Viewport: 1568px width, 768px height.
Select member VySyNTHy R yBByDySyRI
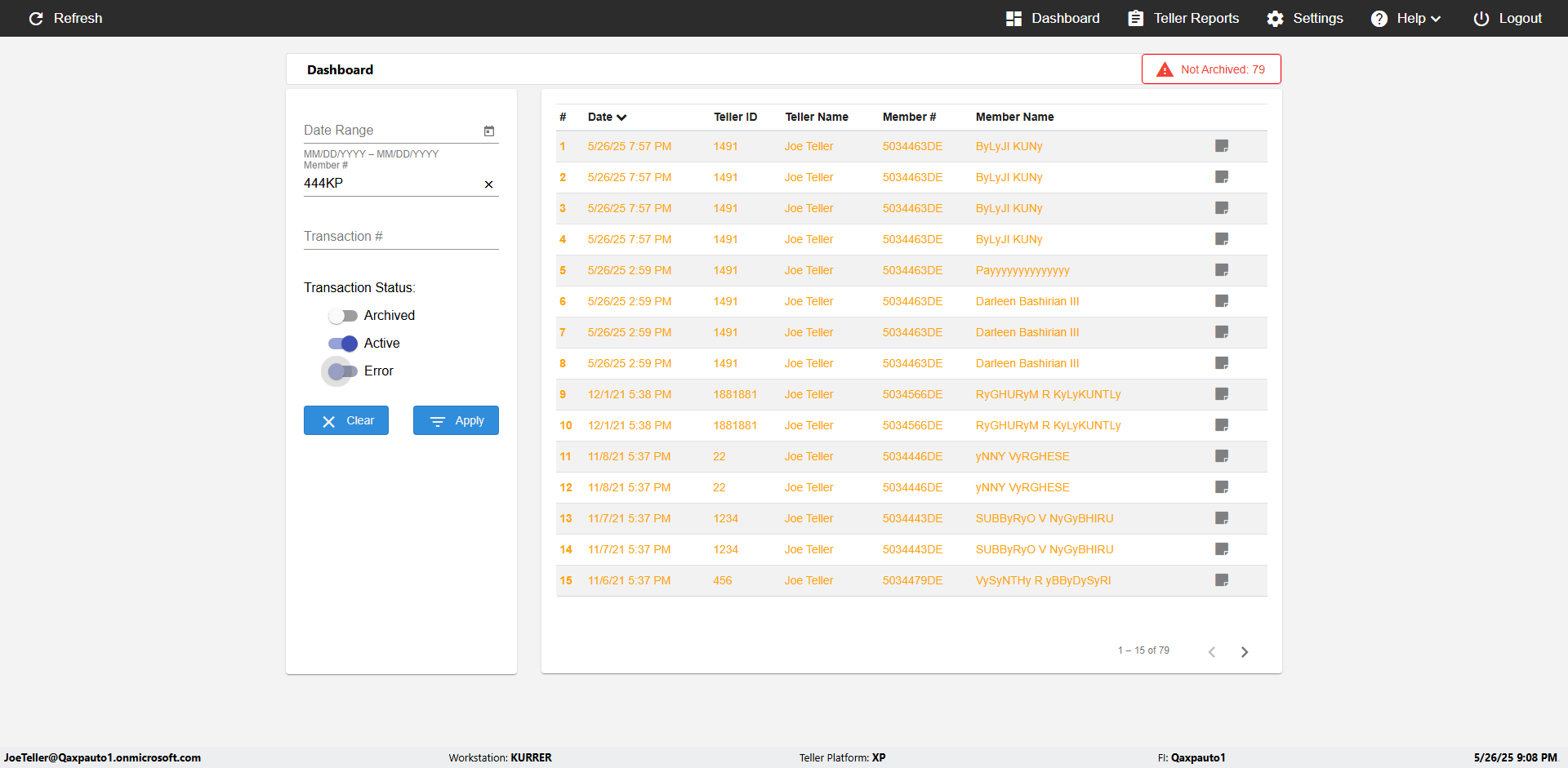pyautogui.click(x=1043, y=580)
